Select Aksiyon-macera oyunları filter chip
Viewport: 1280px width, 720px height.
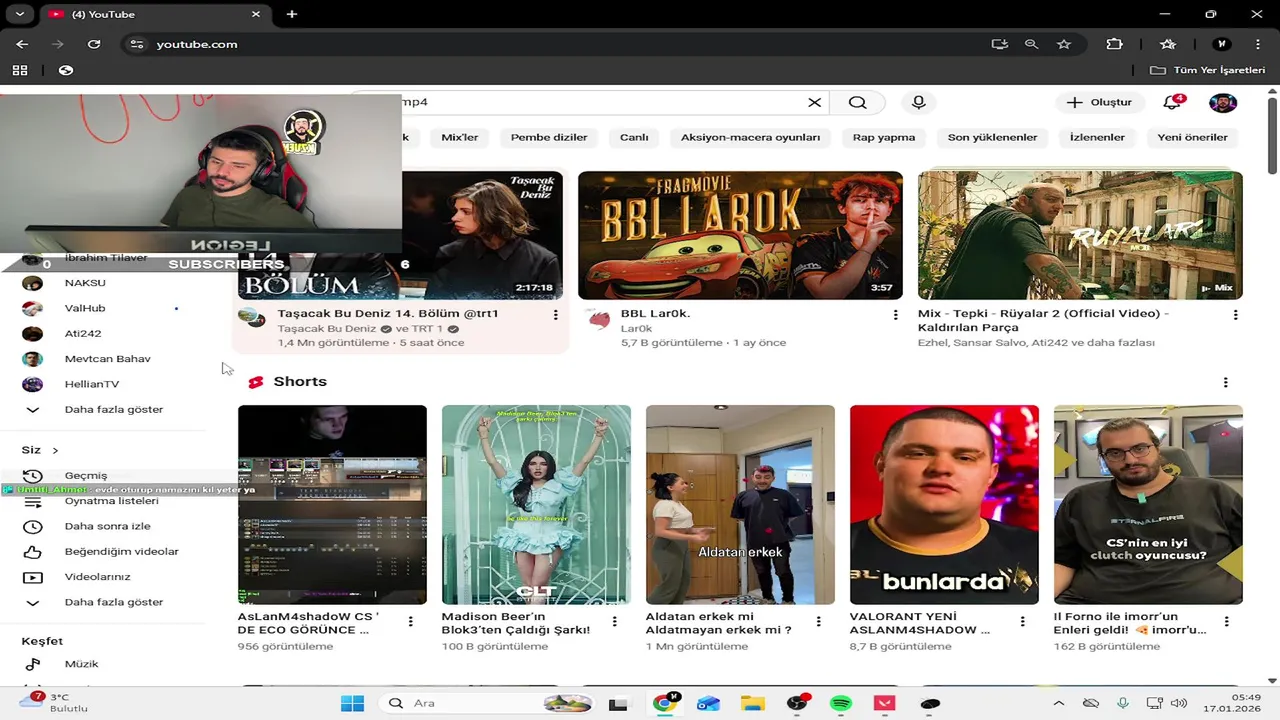click(750, 137)
